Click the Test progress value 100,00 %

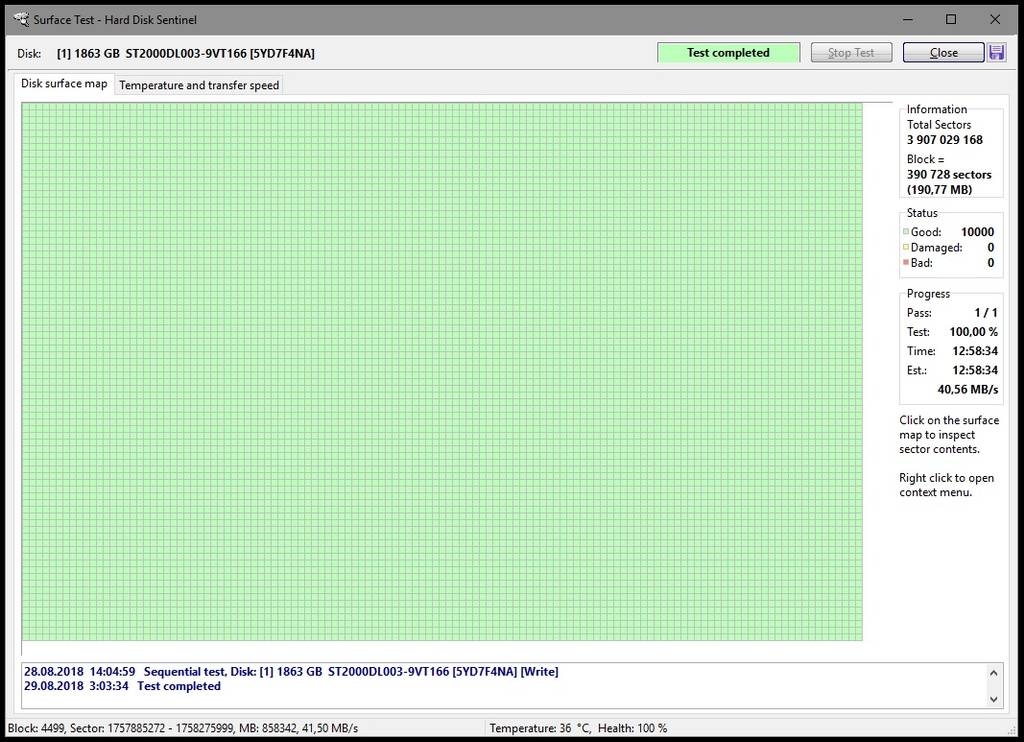(x=973, y=332)
